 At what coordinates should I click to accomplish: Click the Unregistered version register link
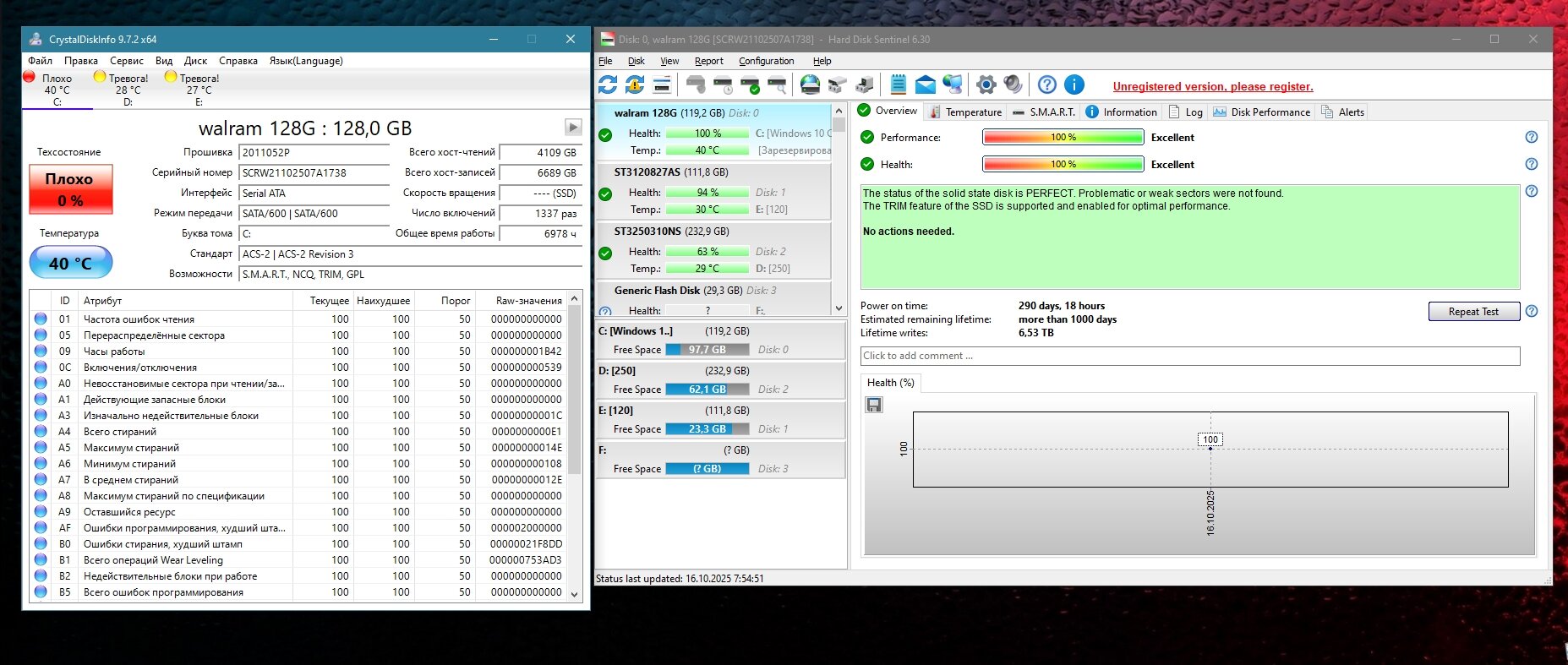click(x=1212, y=86)
